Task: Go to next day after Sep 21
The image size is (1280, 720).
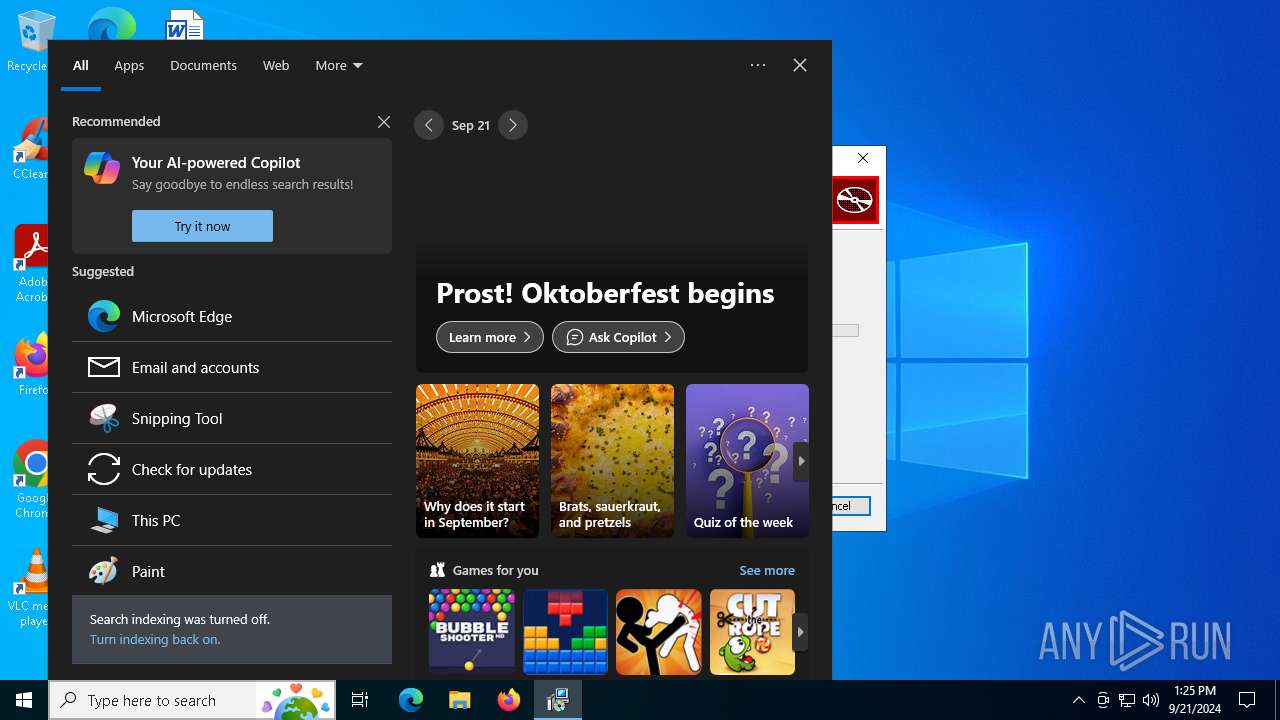Action: pos(513,125)
